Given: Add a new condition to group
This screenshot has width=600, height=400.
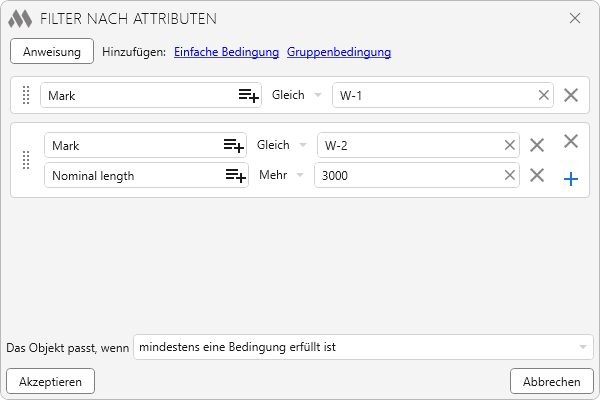Looking at the screenshot, I should 571,179.
